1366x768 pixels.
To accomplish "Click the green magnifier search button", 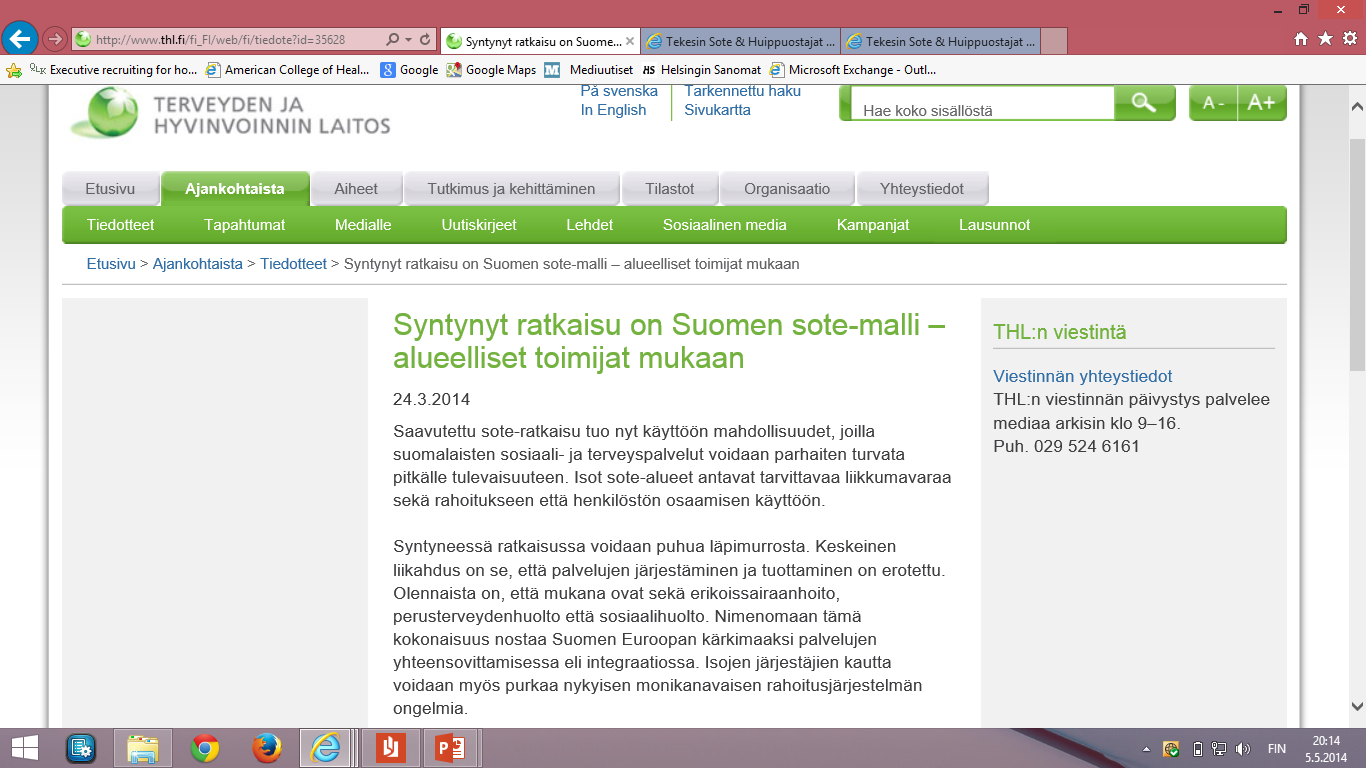I will 1144,103.
